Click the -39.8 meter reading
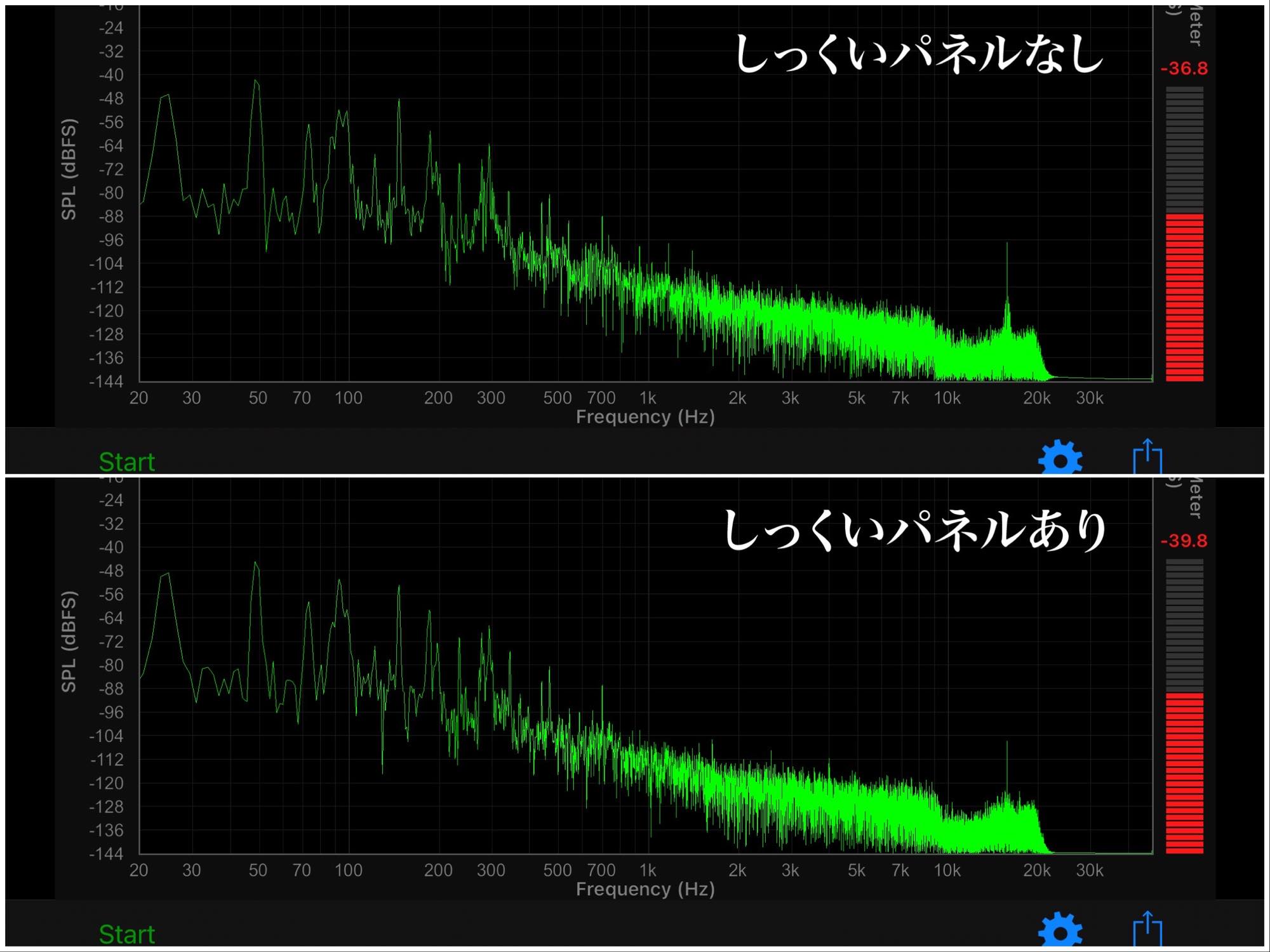 1184,541
